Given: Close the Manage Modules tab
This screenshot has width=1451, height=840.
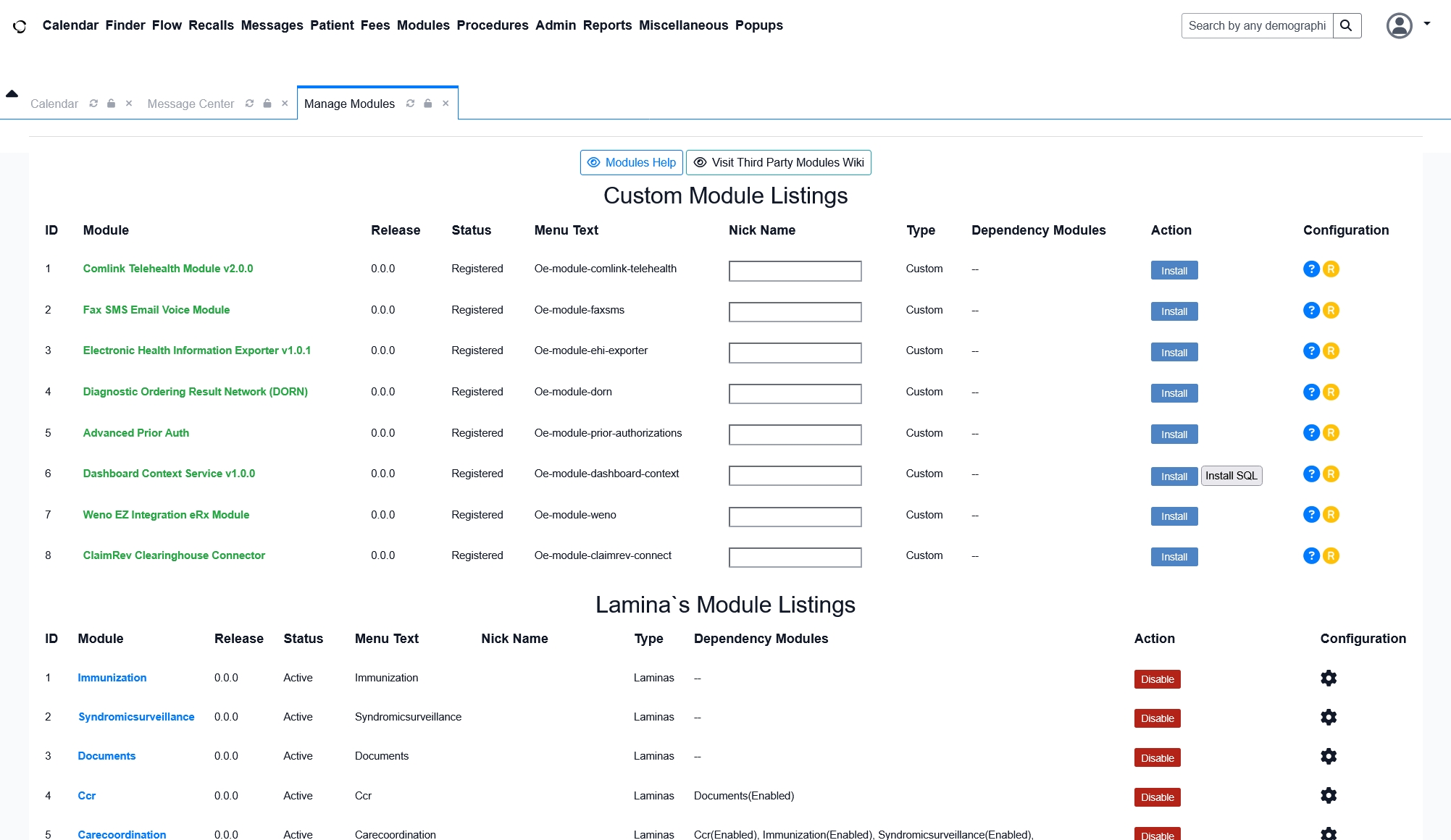Looking at the screenshot, I should pyautogui.click(x=446, y=104).
